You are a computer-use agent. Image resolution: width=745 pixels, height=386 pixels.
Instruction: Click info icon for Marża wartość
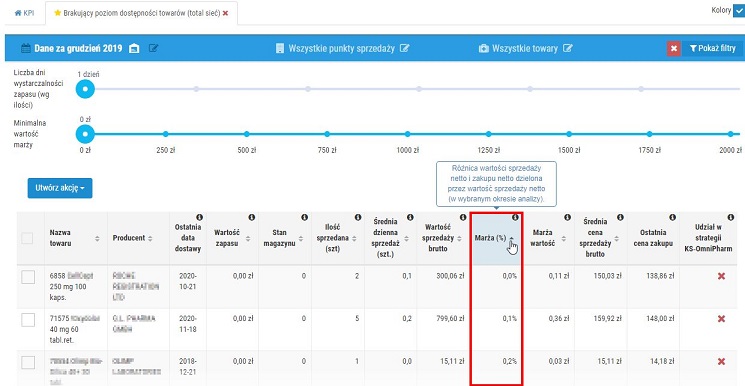click(x=567, y=217)
